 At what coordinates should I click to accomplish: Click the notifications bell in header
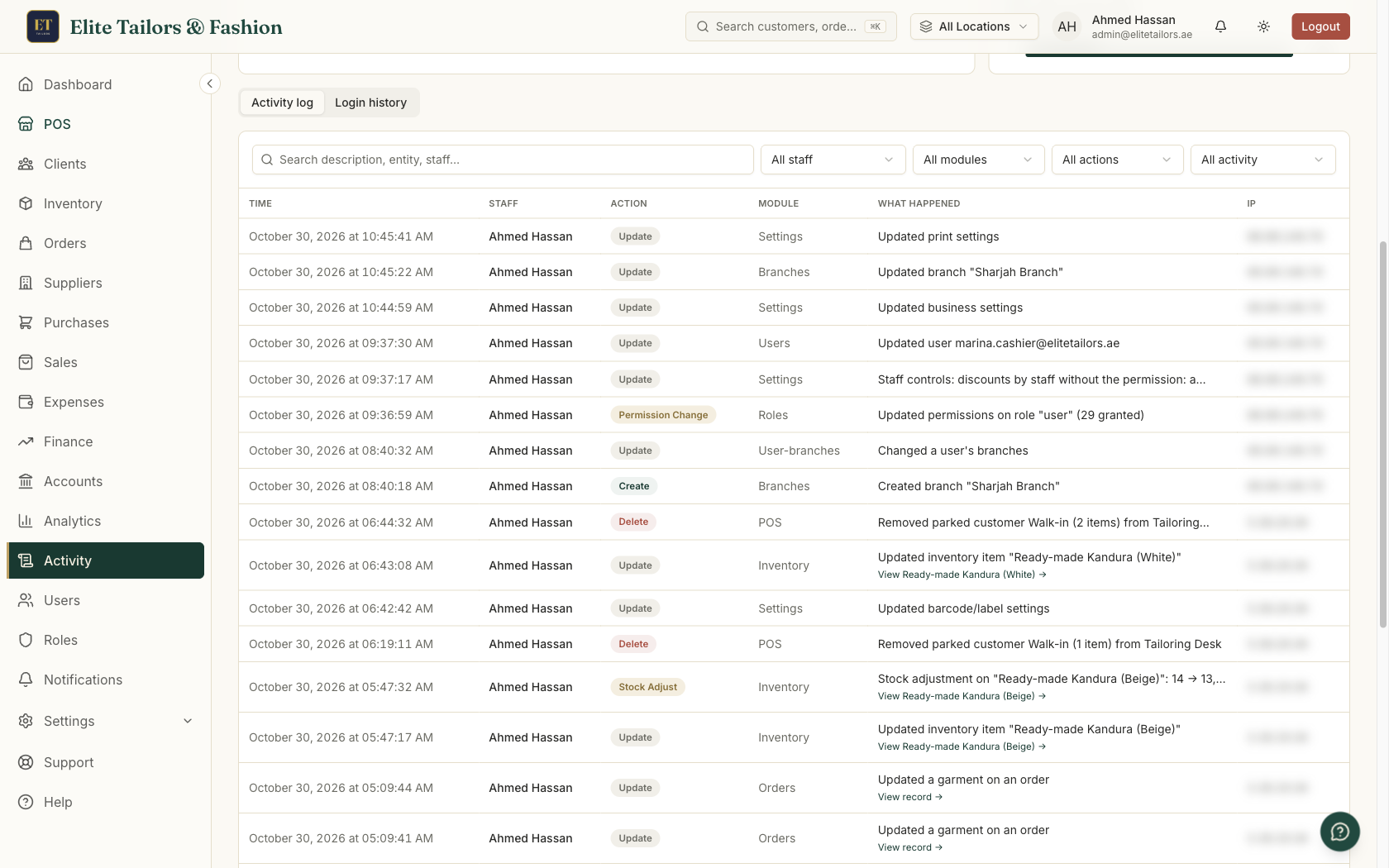(x=1220, y=26)
